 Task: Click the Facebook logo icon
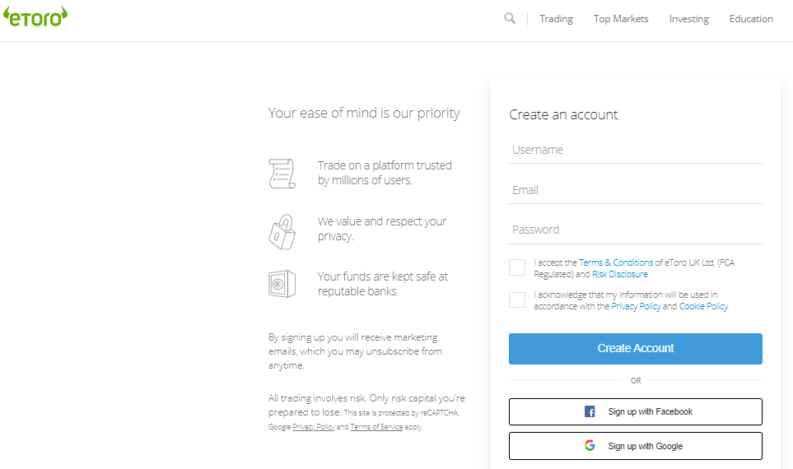pos(590,412)
